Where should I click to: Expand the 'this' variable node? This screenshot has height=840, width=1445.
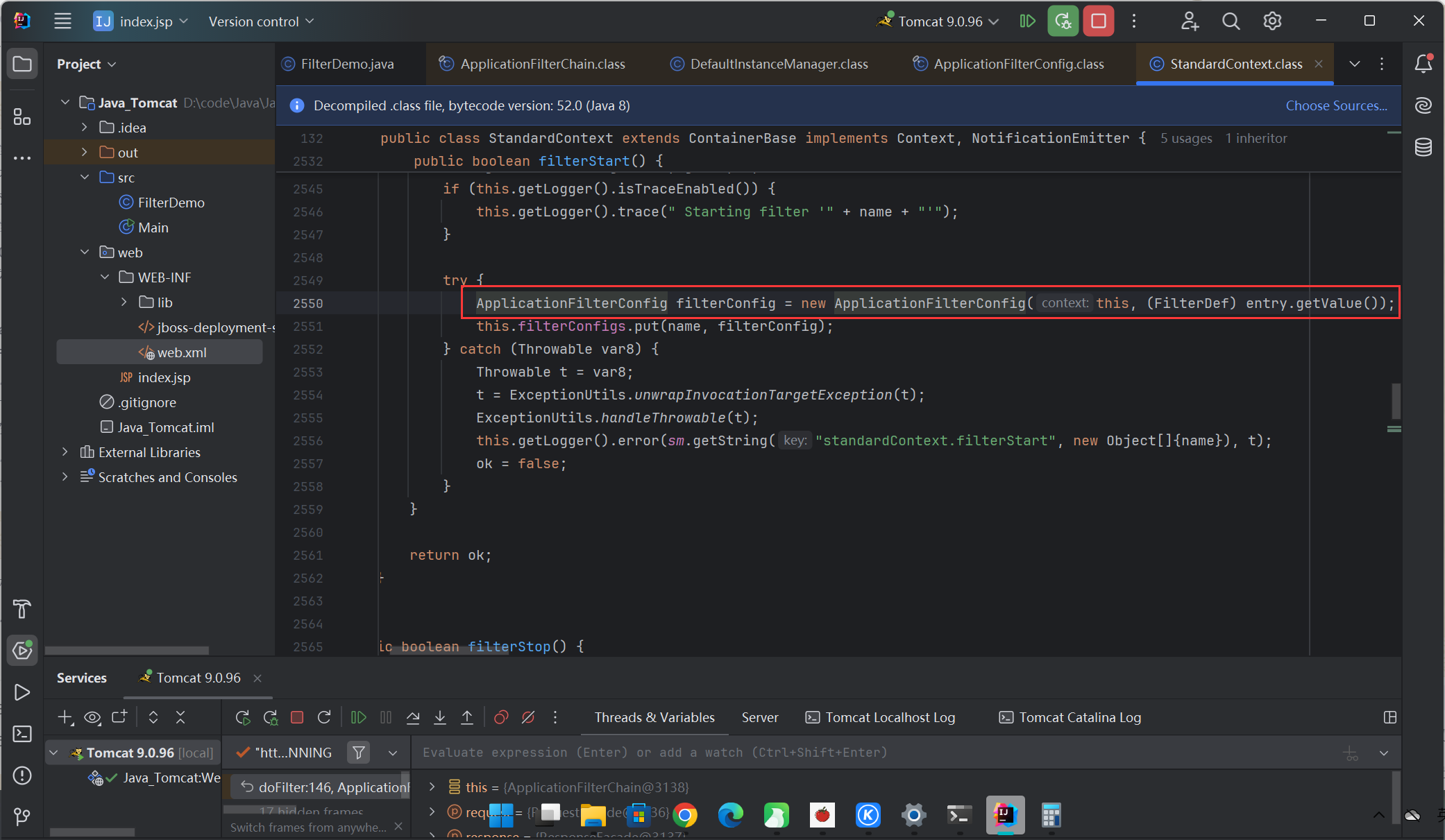(x=432, y=787)
